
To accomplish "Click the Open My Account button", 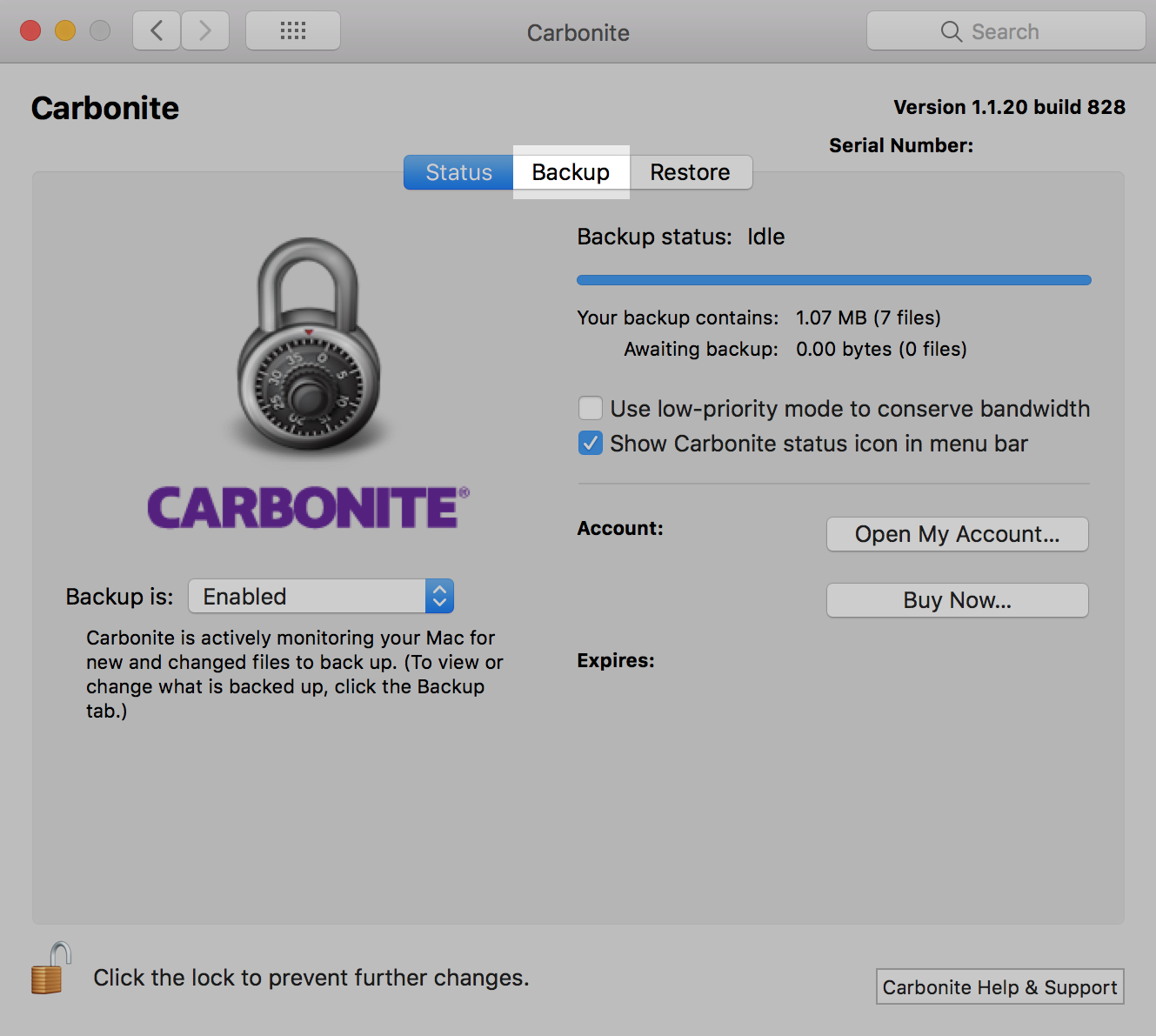I will (957, 534).
